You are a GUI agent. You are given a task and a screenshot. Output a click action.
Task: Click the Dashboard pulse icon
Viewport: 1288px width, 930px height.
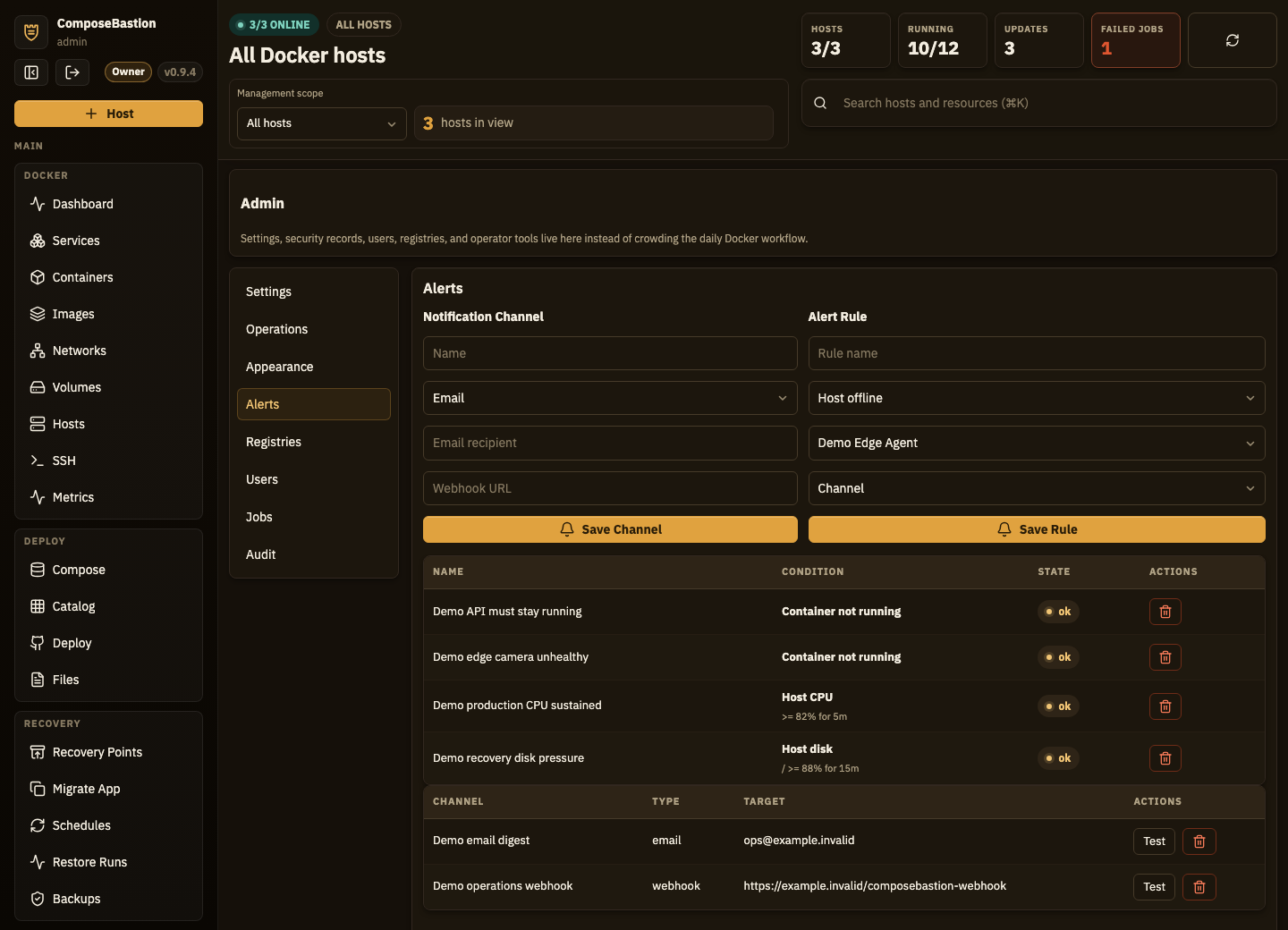coord(38,204)
